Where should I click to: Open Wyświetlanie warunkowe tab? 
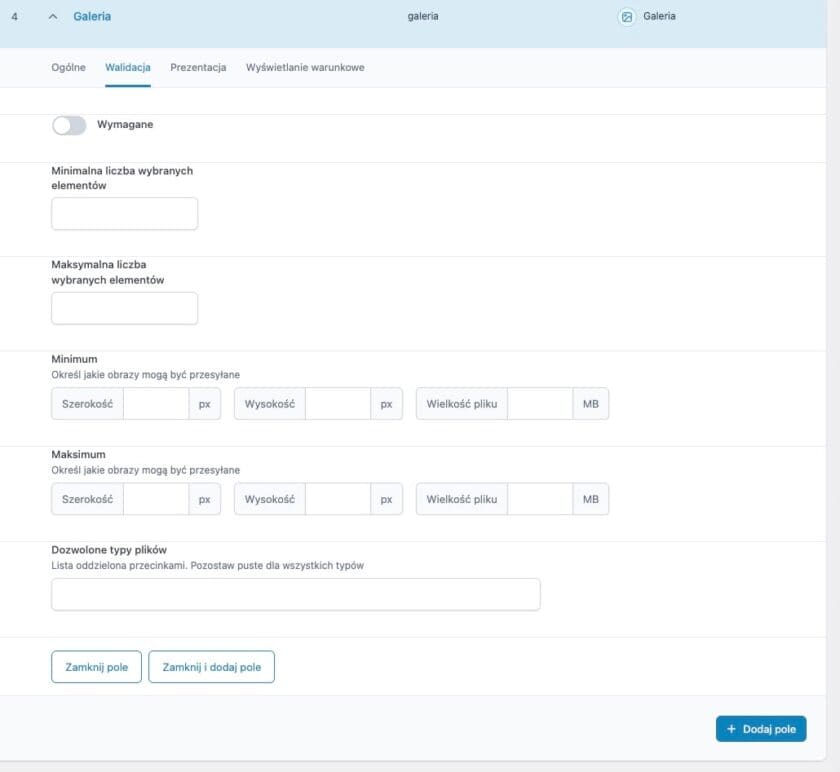pyautogui.click(x=305, y=67)
